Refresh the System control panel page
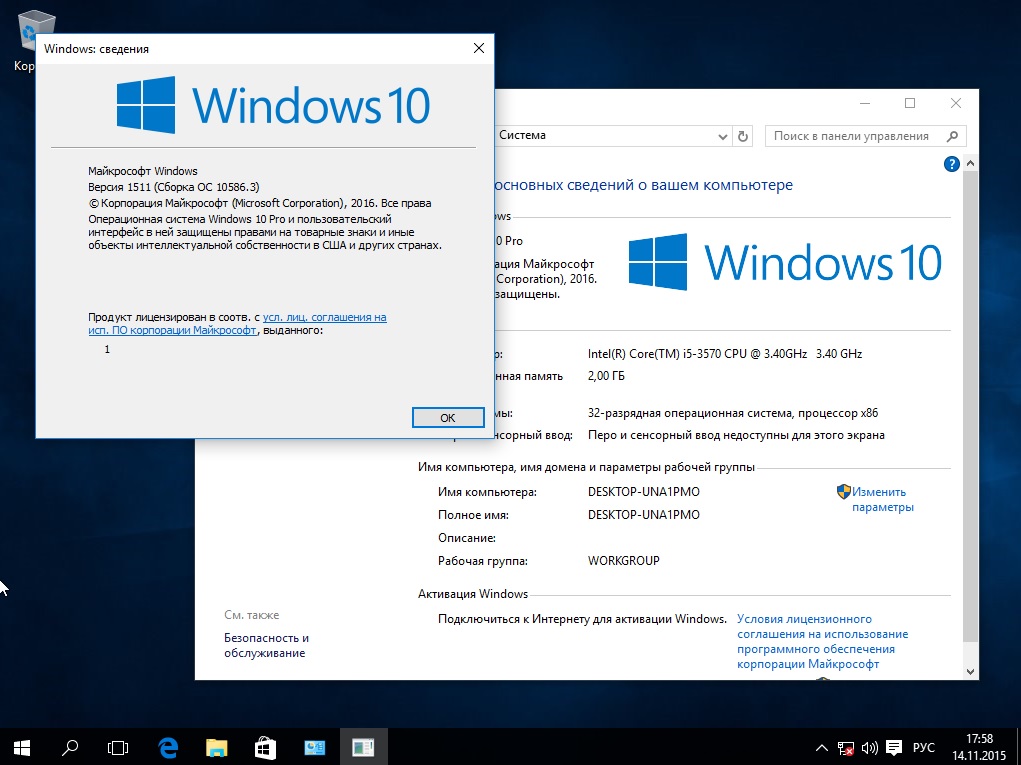 [x=742, y=136]
